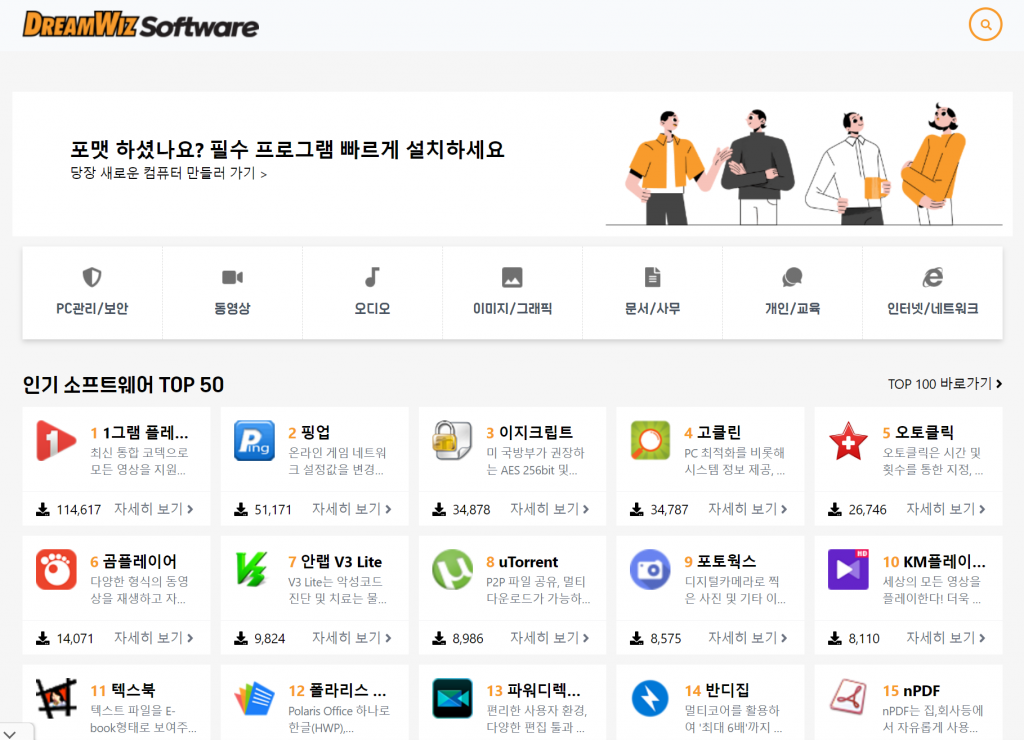The width and height of the screenshot is (1024, 740).
Task: Click the nPDF app icon
Action: pyautogui.click(x=848, y=698)
